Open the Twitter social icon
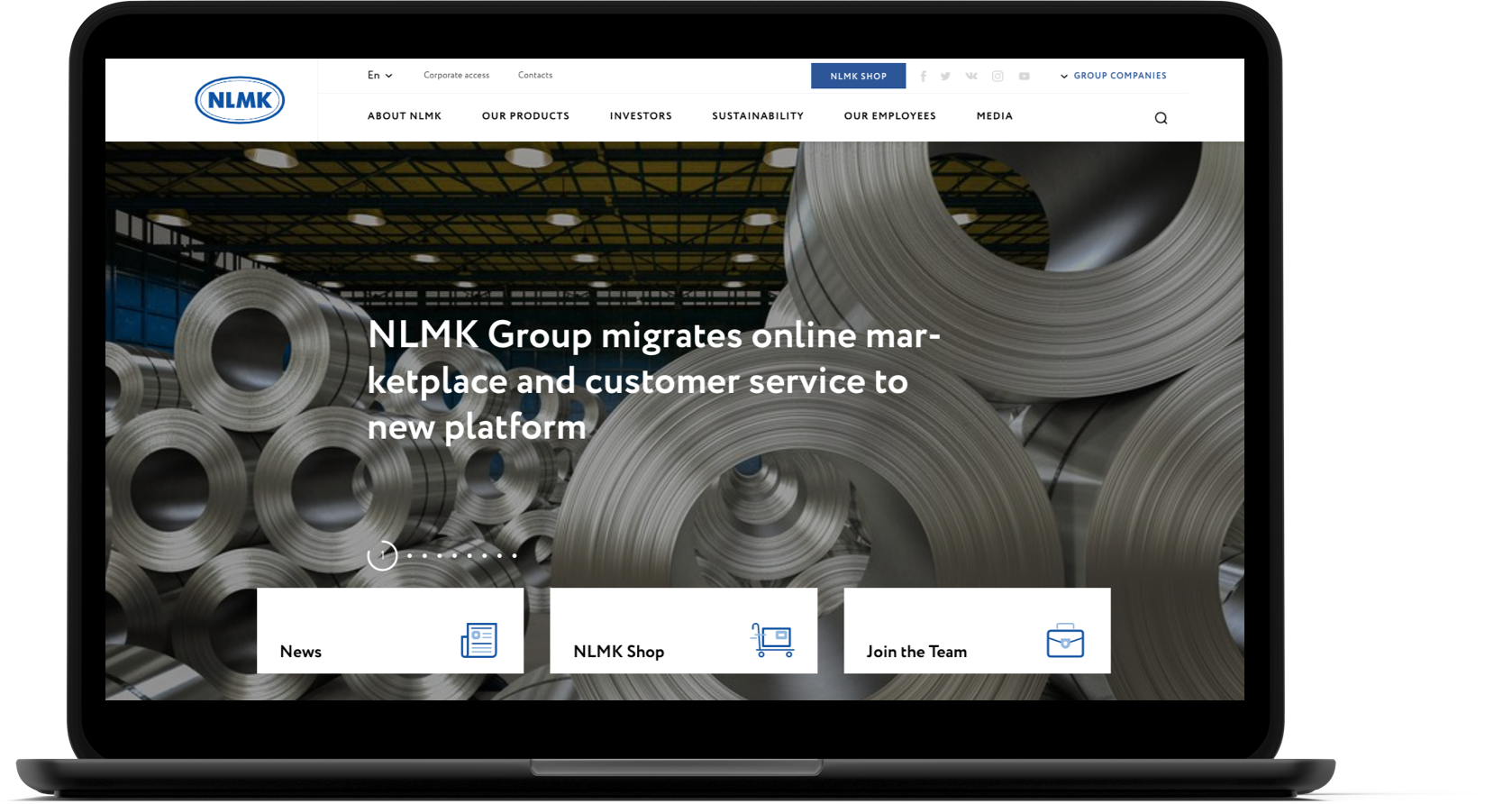Screen dimensions: 1512x804 [x=945, y=77]
